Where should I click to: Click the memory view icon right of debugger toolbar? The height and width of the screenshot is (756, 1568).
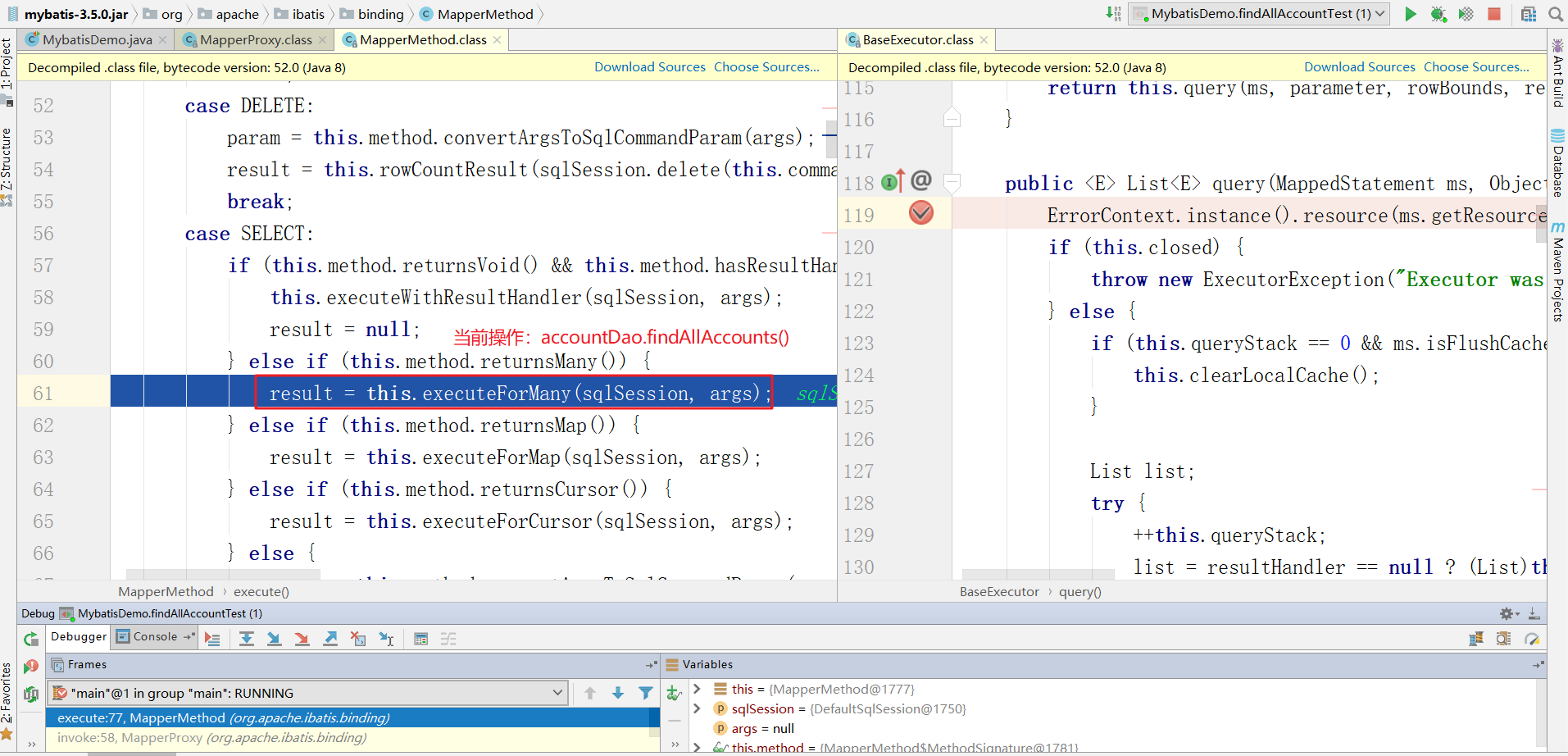point(1503,640)
